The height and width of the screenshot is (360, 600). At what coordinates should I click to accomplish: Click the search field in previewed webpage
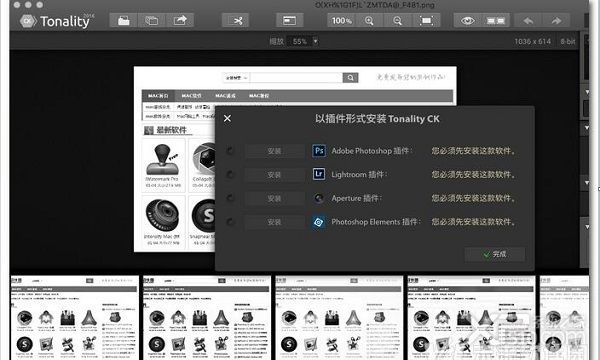[x=296, y=78]
